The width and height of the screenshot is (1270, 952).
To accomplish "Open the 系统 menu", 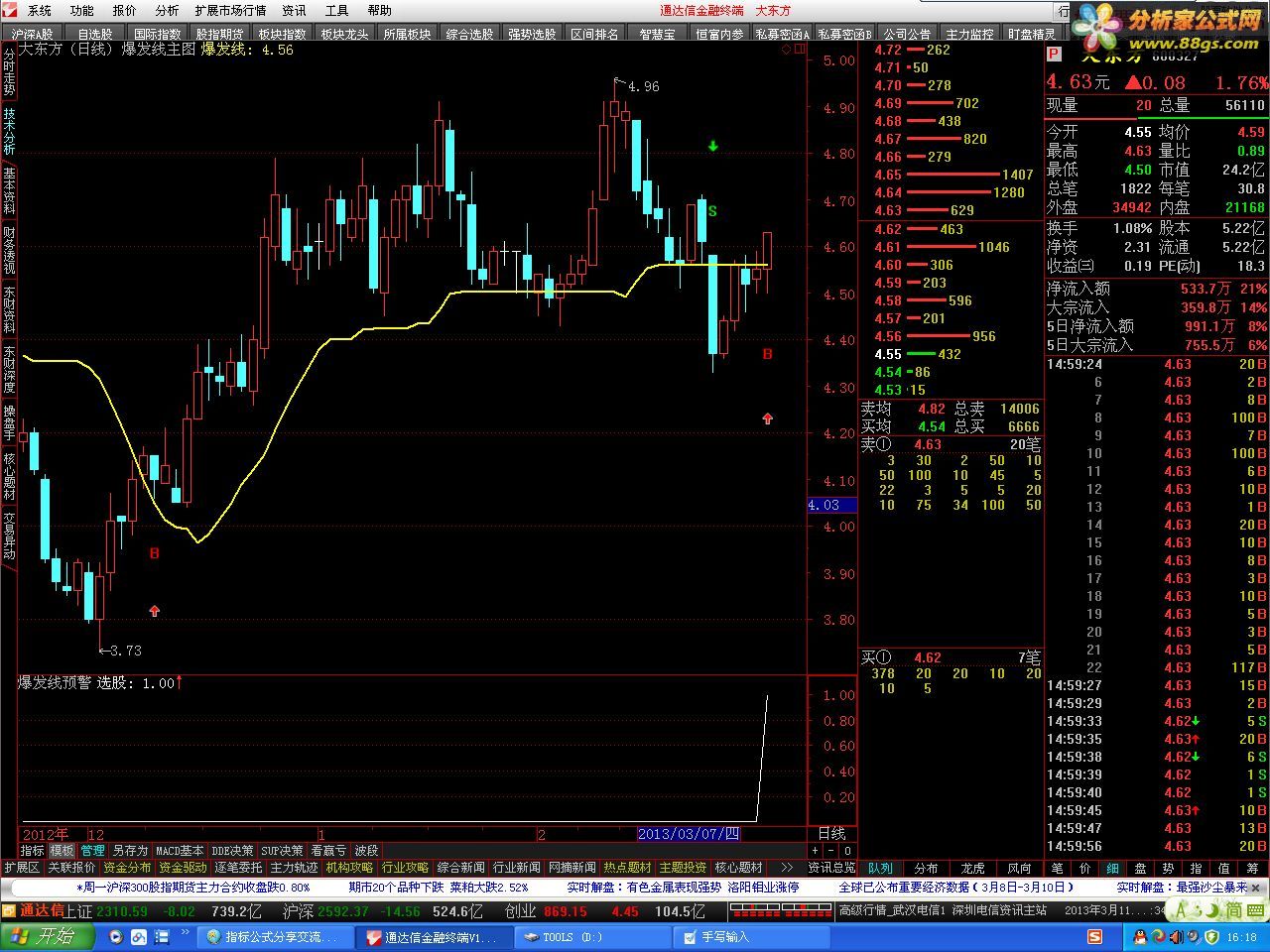I will click(x=39, y=11).
